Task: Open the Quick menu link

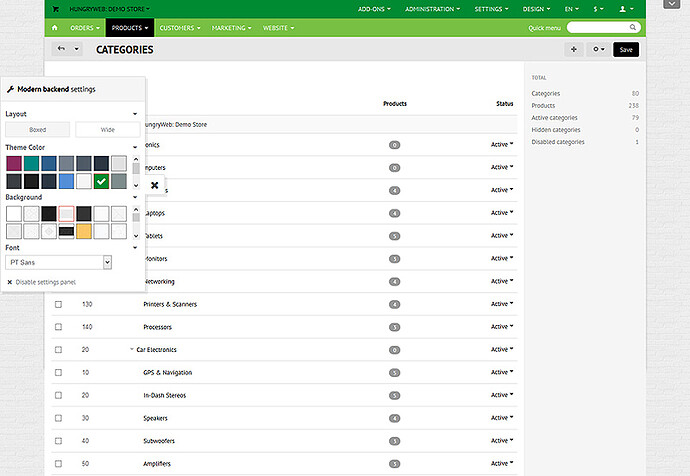Action: [x=544, y=28]
